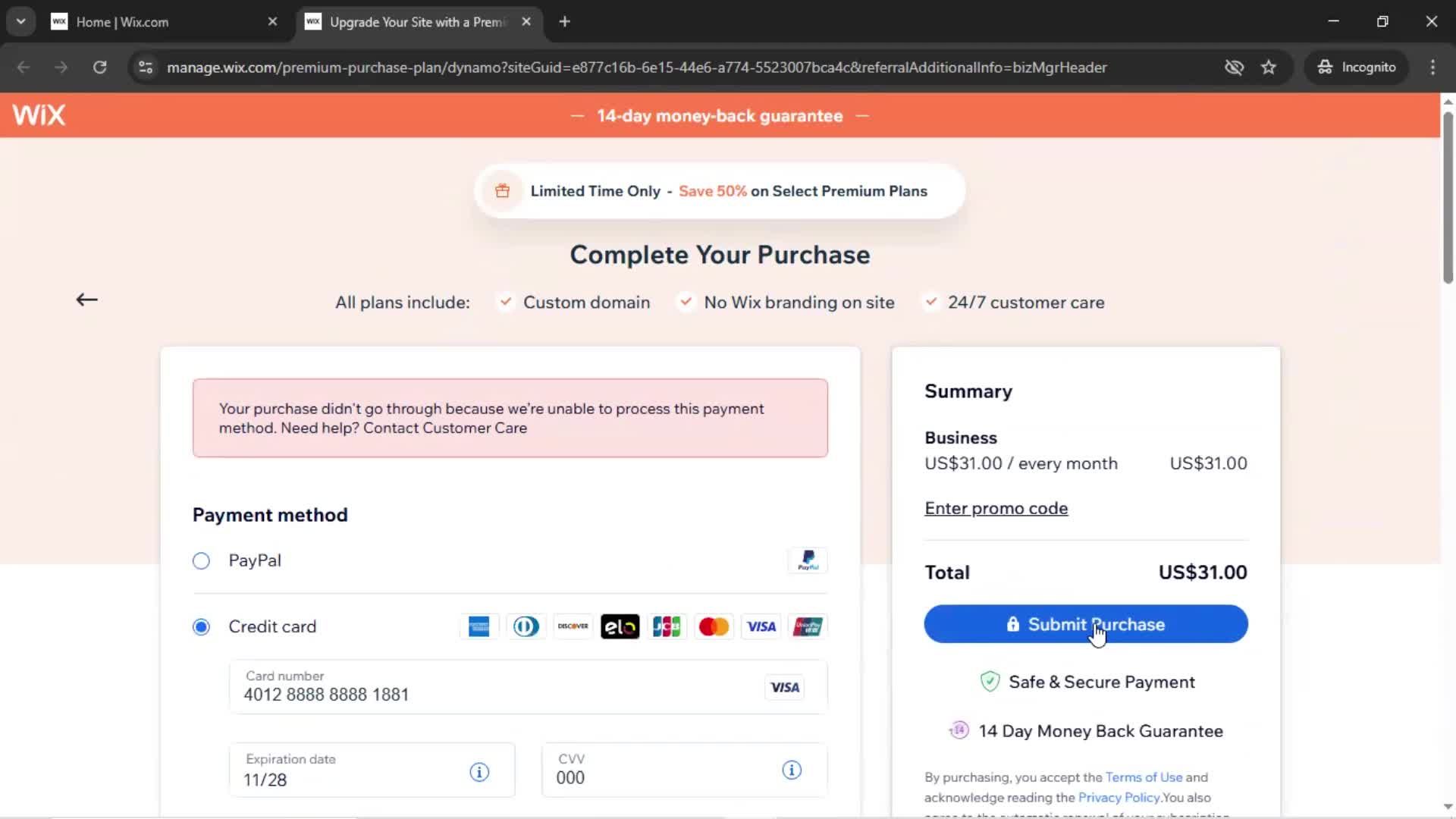Click the JCB card icon
Viewport: 1456px width, 819px height.
point(667,626)
